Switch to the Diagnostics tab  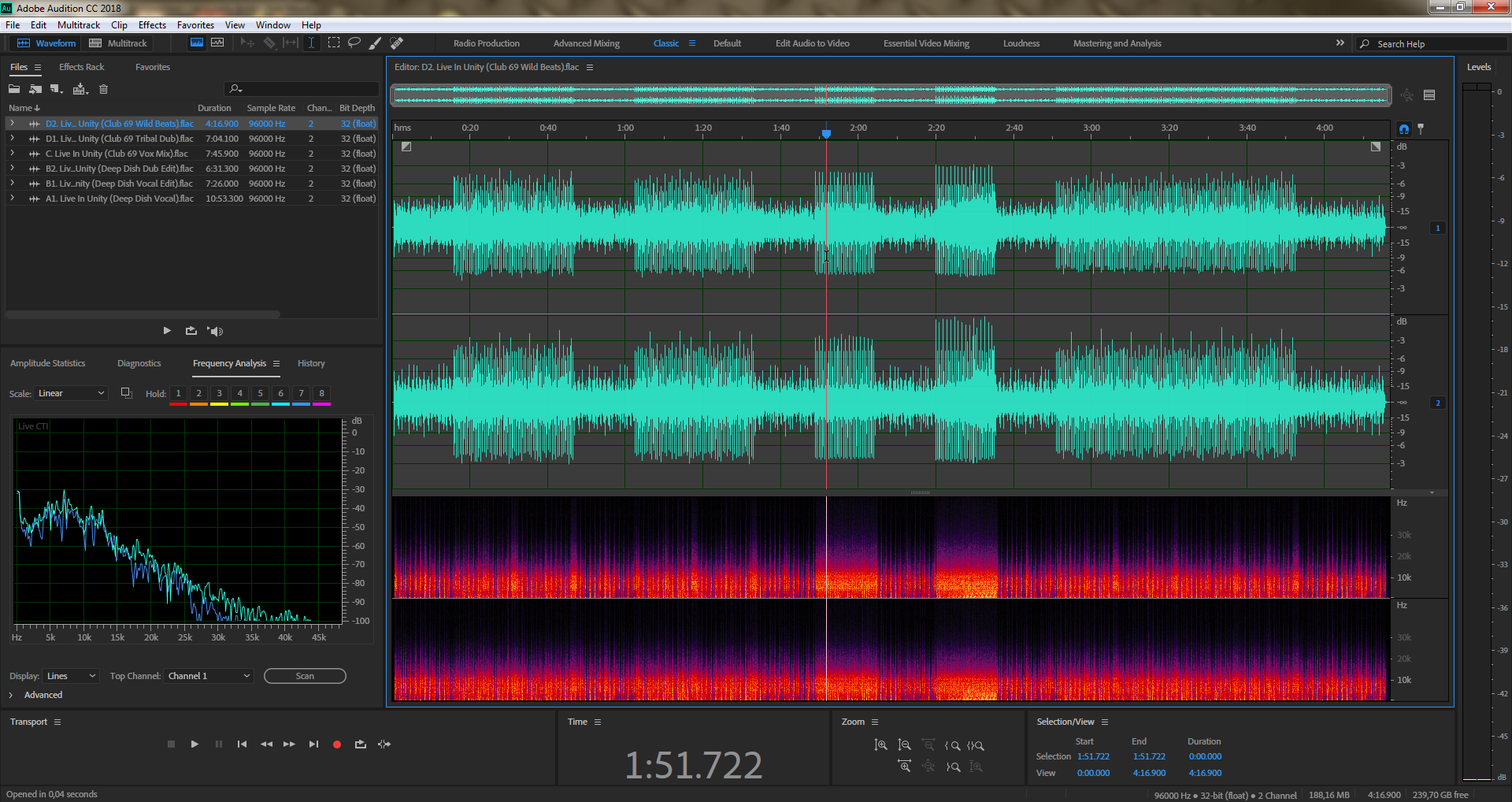pyautogui.click(x=139, y=363)
